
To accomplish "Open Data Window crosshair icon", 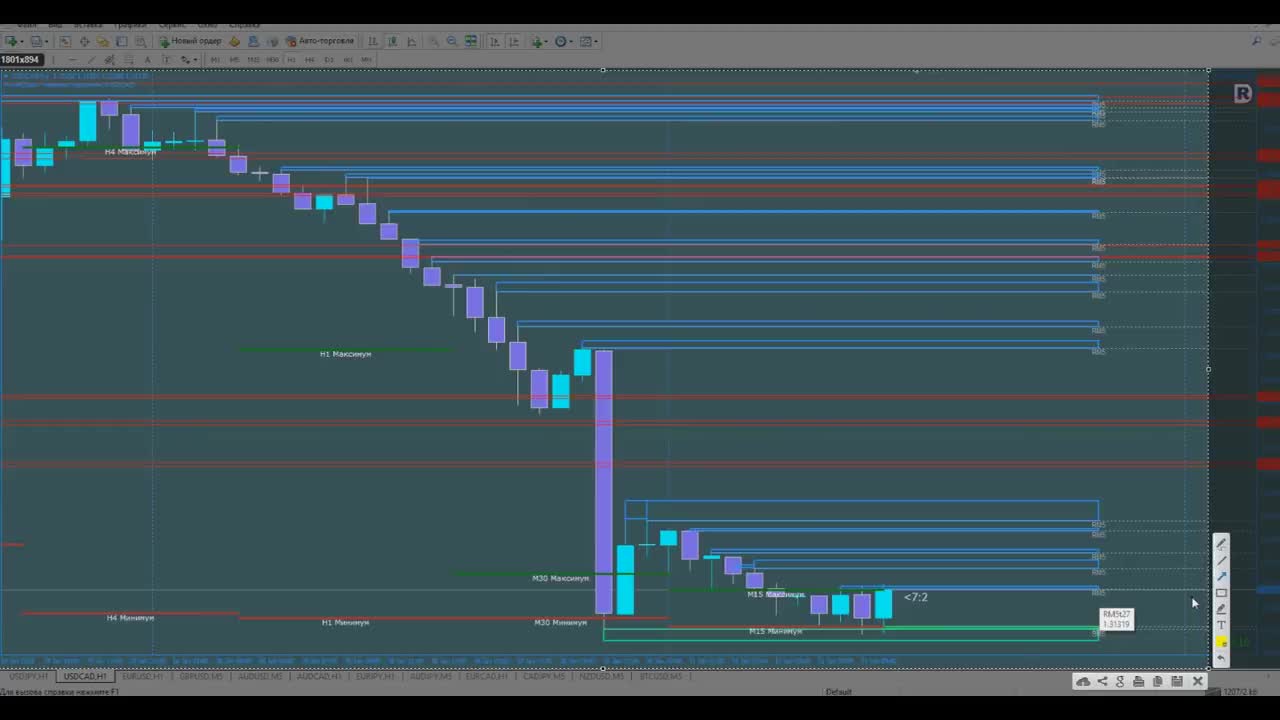I will click(84, 41).
